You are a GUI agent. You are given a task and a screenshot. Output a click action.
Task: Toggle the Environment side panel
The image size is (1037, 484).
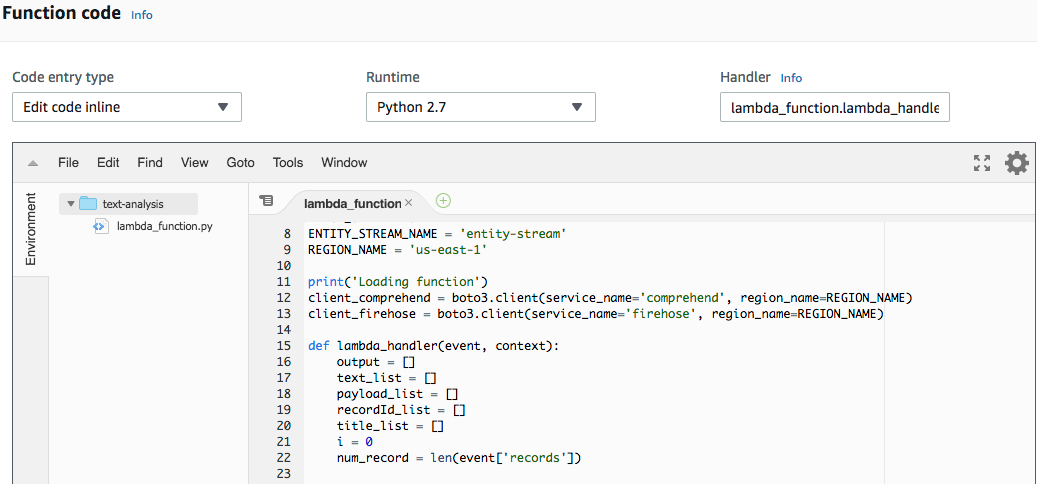pos(31,229)
